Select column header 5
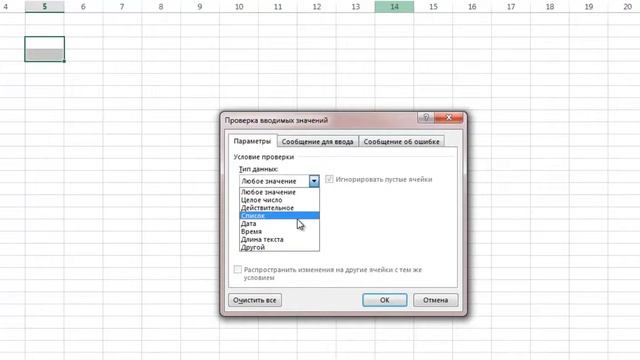This screenshot has width=640, height=360. tap(44, 7)
